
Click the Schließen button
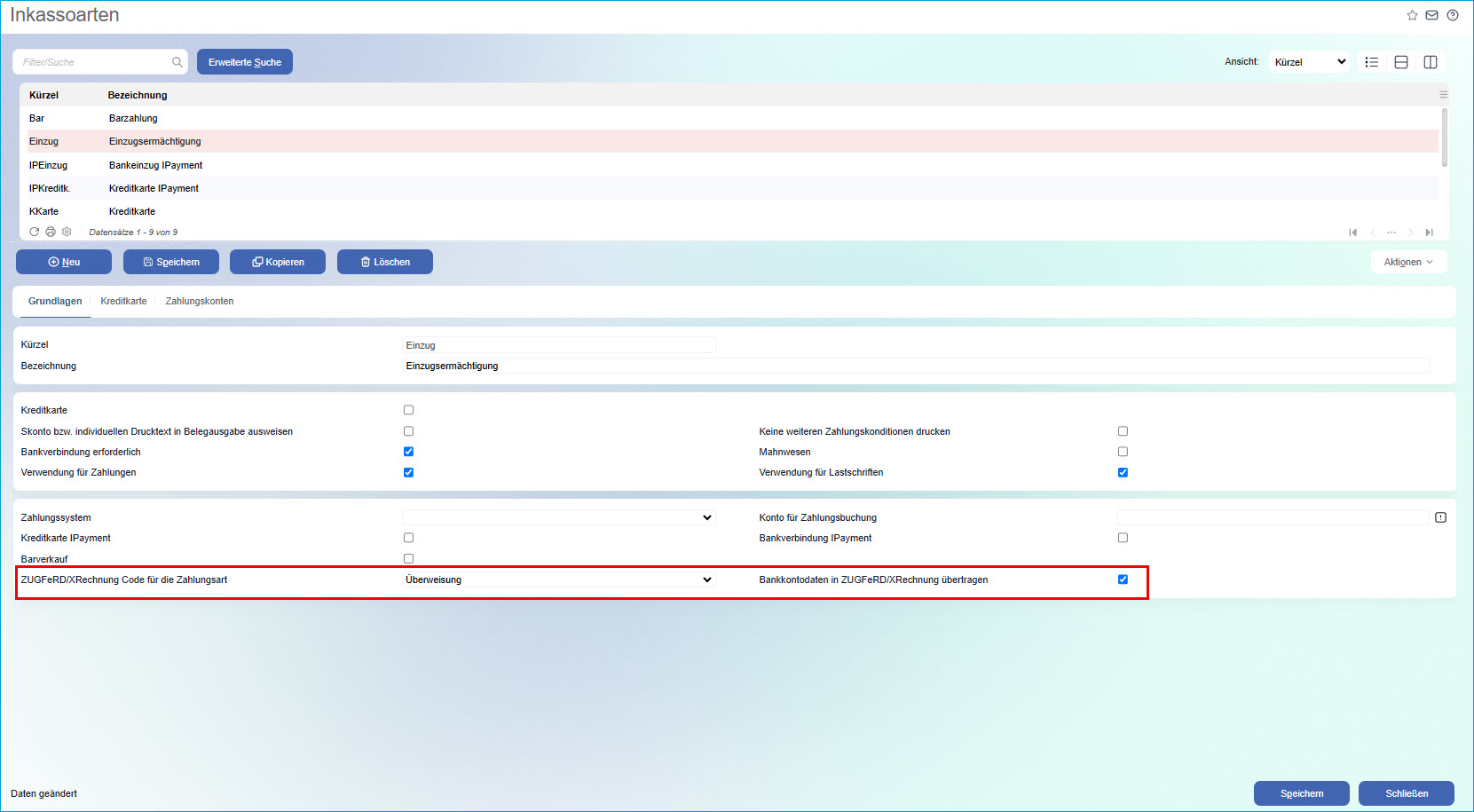(x=1407, y=793)
